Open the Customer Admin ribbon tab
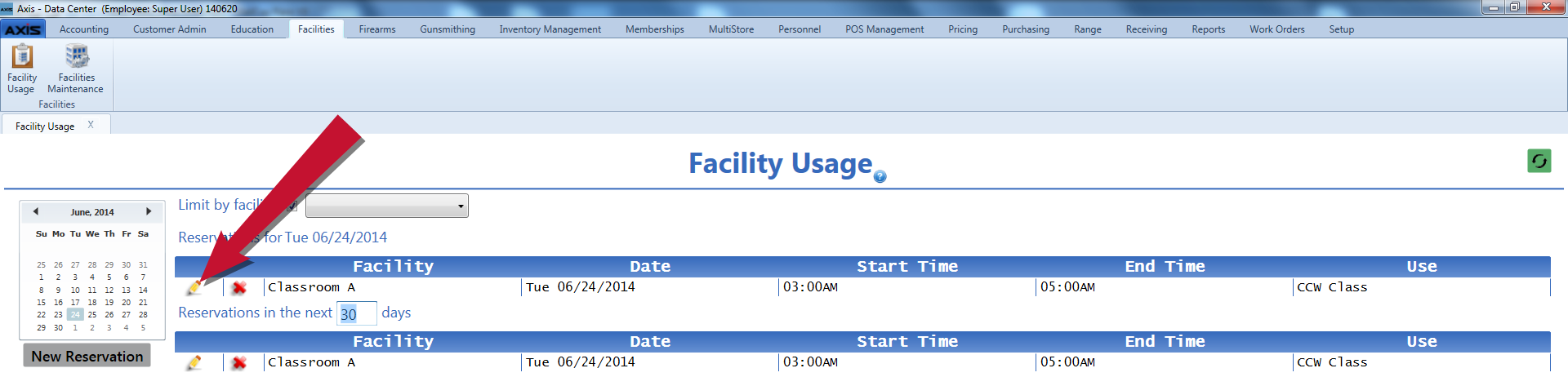Viewport: 1568px width, 377px height. pos(170,29)
